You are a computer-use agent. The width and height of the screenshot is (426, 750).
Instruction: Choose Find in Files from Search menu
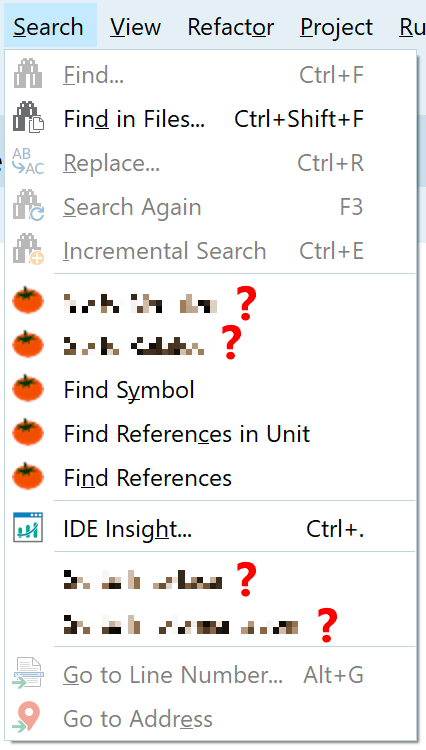(x=210, y=118)
